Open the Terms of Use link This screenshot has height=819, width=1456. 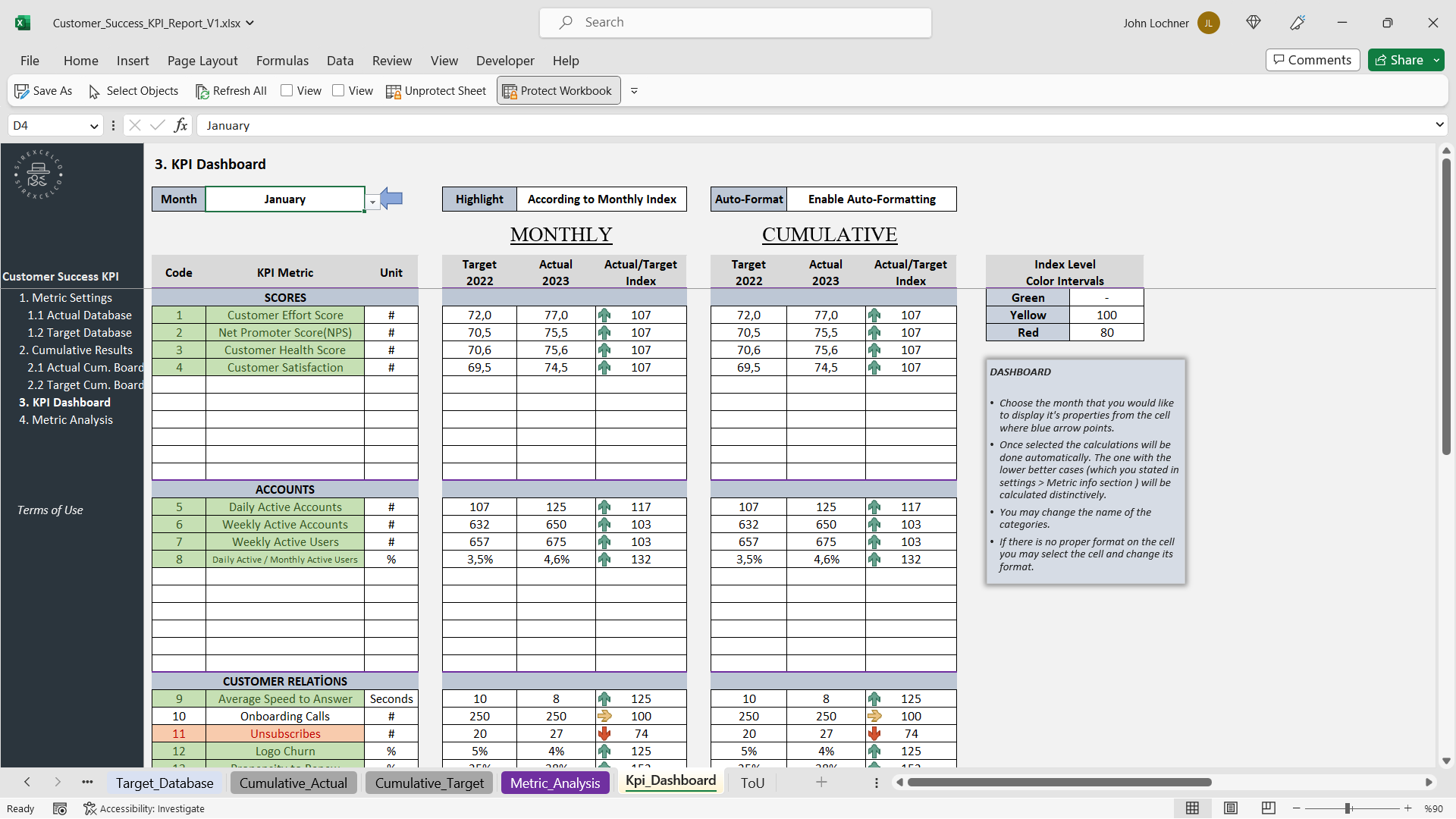[50, 510]
